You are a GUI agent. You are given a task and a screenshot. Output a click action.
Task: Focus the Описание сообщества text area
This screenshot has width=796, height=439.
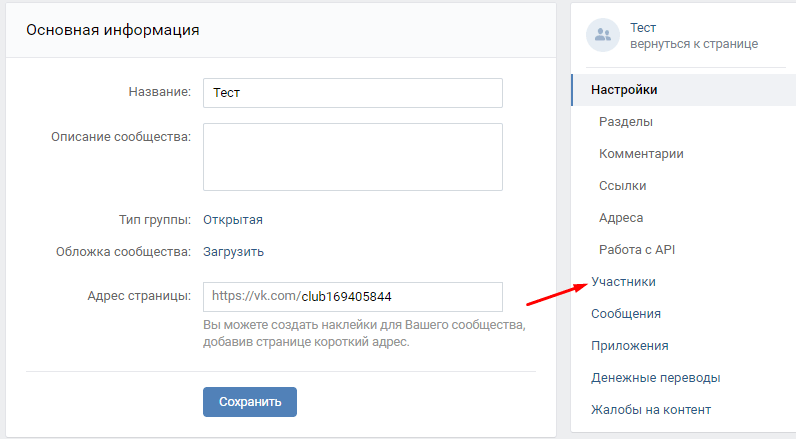[353, 157]
